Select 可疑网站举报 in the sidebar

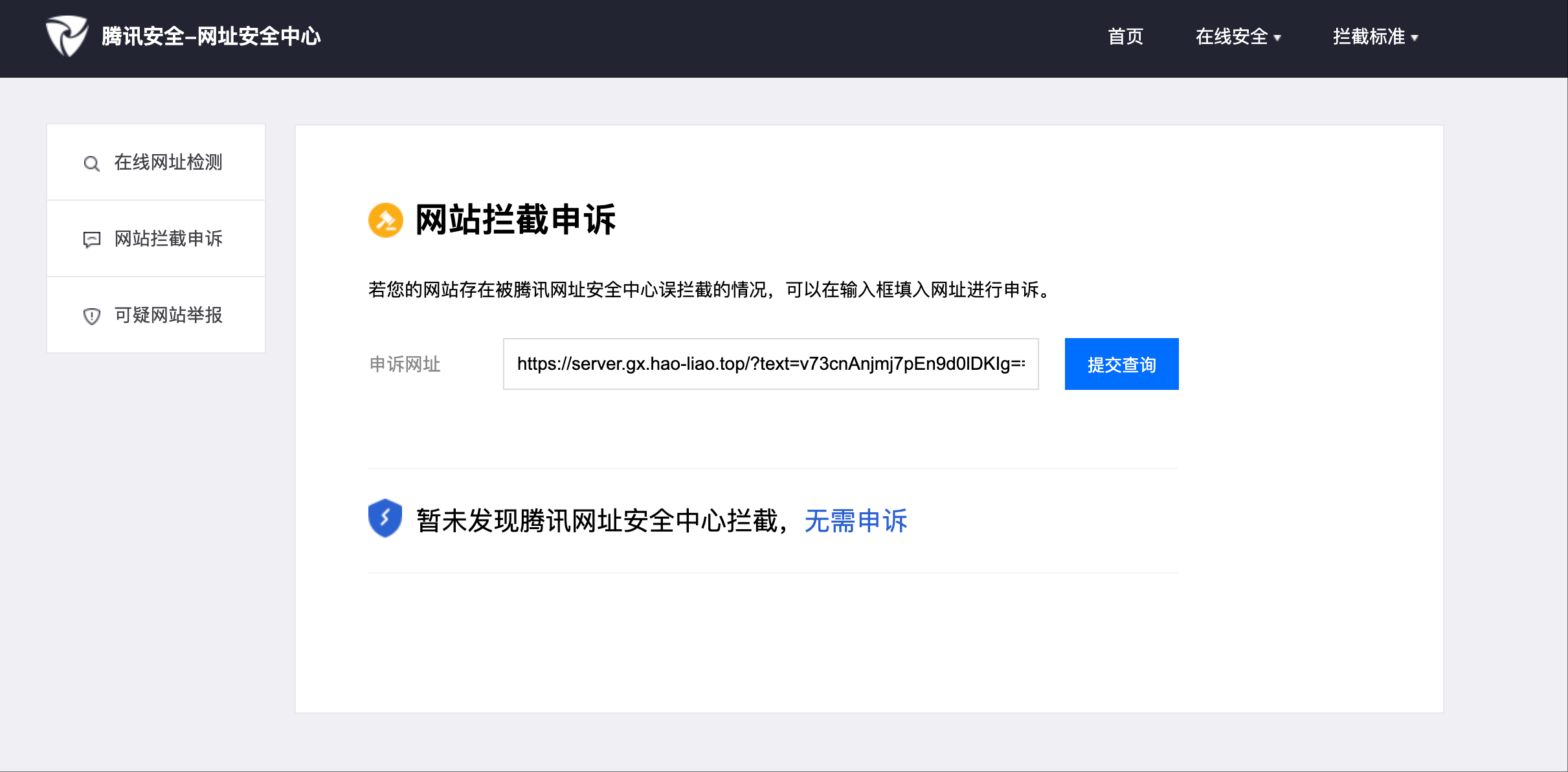pos(168,315)
